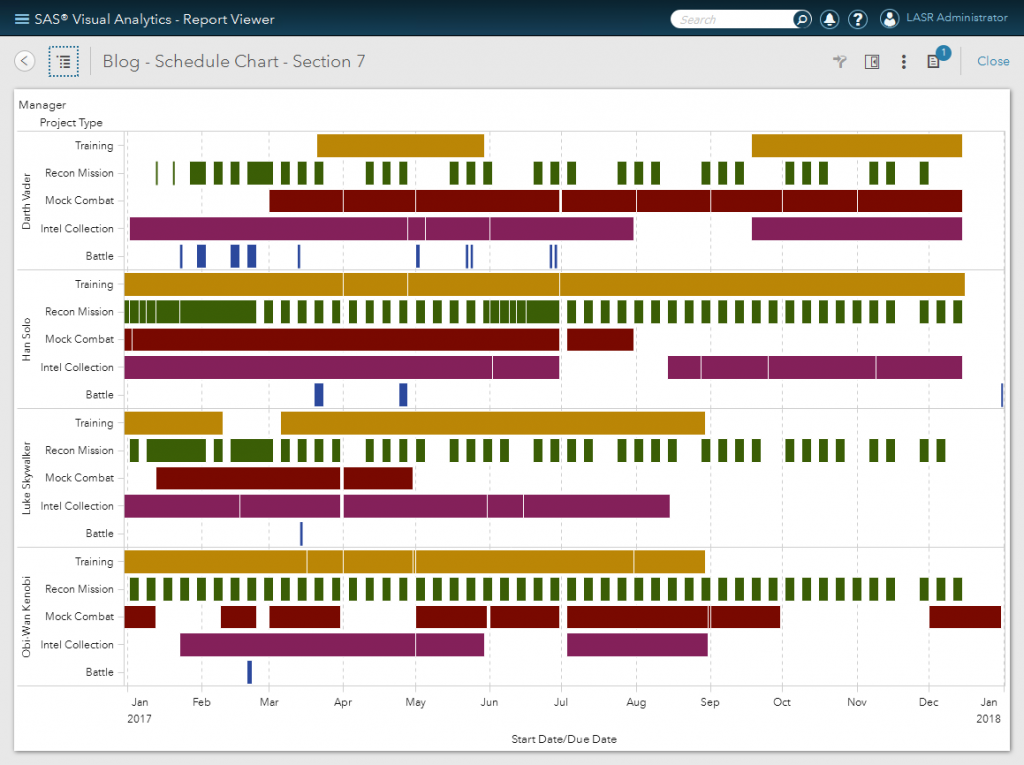Close the report using the Close link
Screen dimensions: 1024x765
(992, 61)
